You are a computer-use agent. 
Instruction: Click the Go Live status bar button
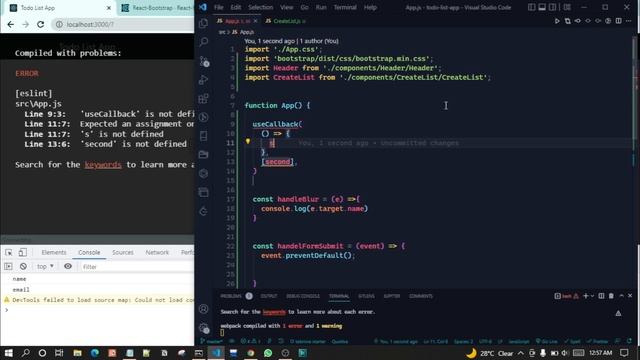[x=546, y=341]
